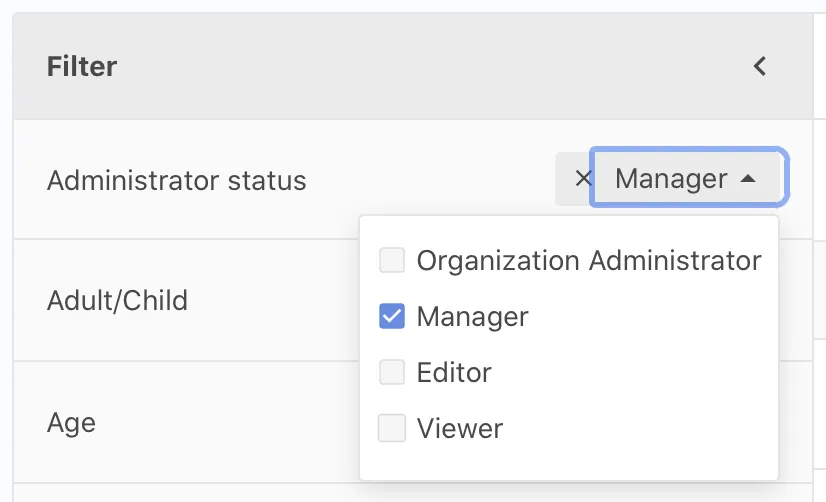826x502 pixels.
Task: Pick the Viewer option label
Action: (x=460, y=429)
